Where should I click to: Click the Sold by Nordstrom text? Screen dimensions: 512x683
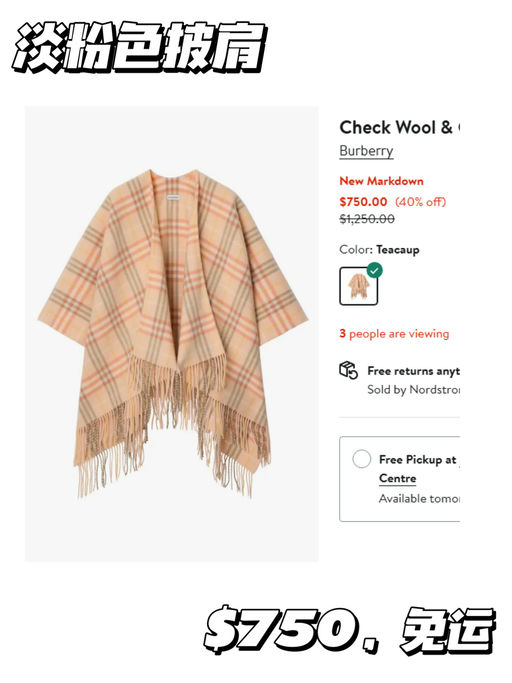(x=414, y=389)
